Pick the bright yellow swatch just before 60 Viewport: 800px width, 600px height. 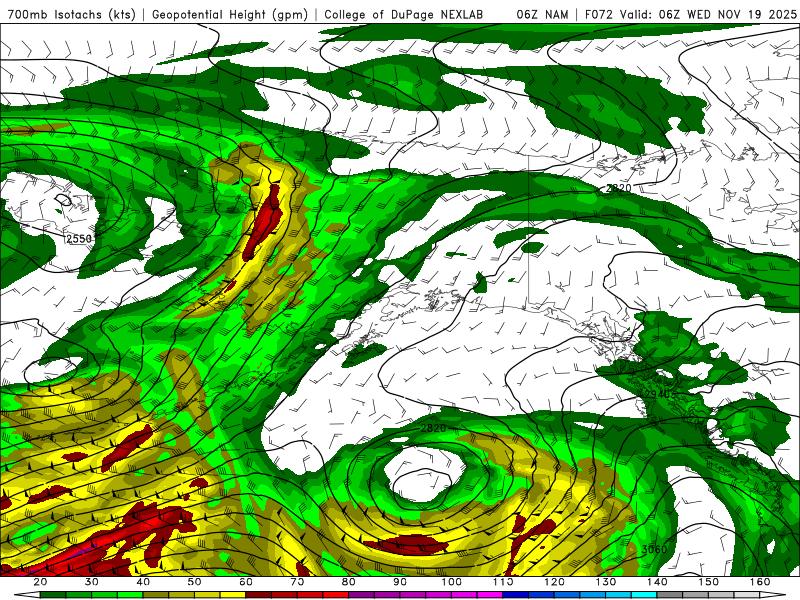[233, 595]
